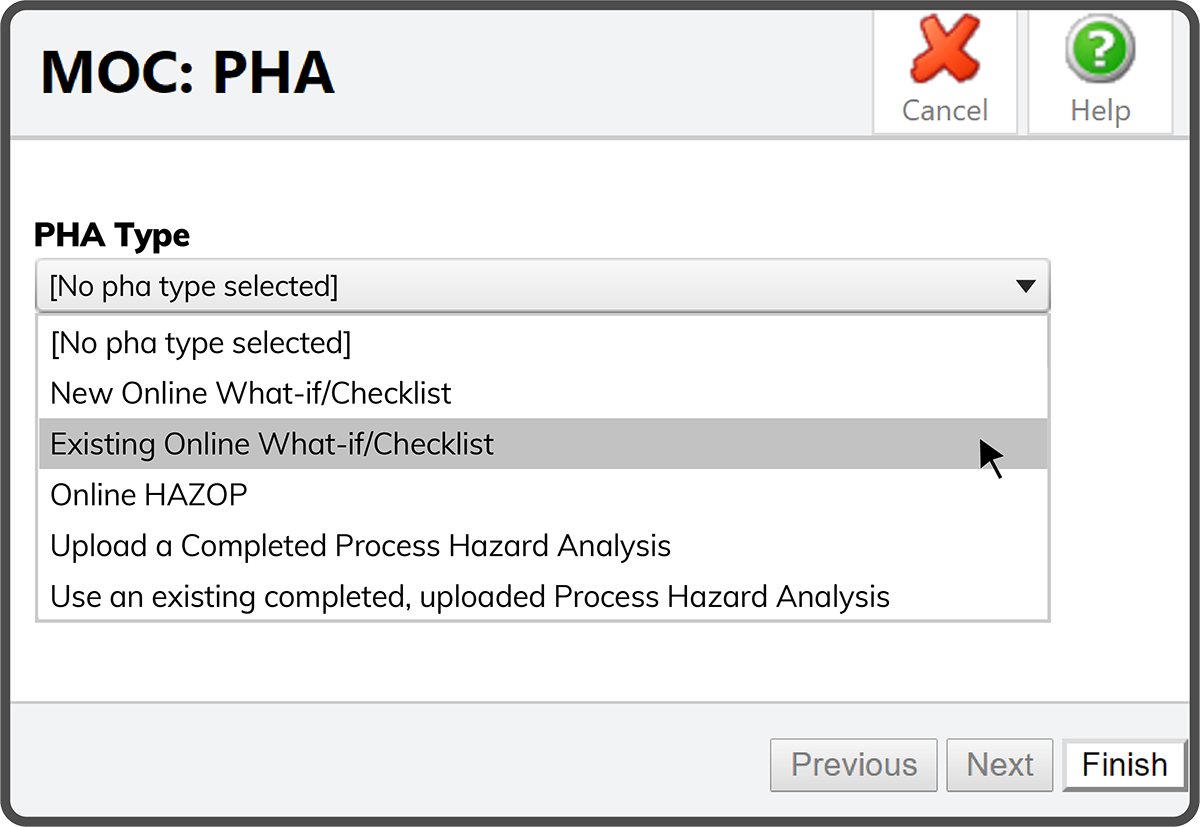Pick the Online HAZOP option
Screen dimensions: 1200x827
coord(148,495)
